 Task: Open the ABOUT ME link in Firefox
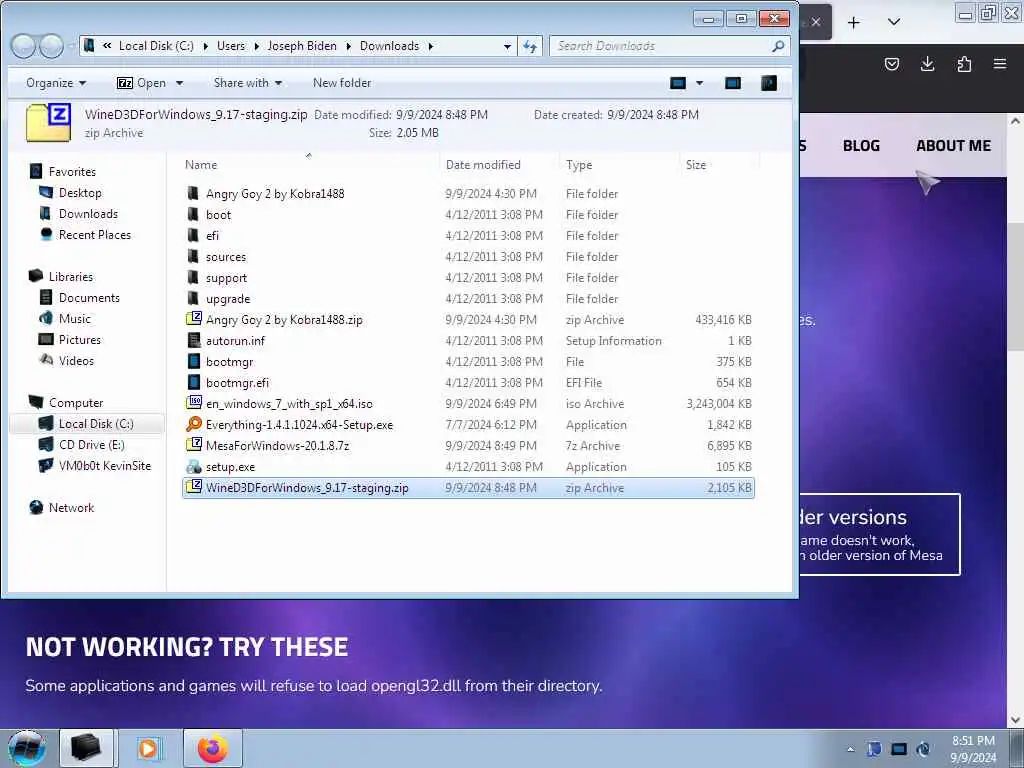coord(953,146)
